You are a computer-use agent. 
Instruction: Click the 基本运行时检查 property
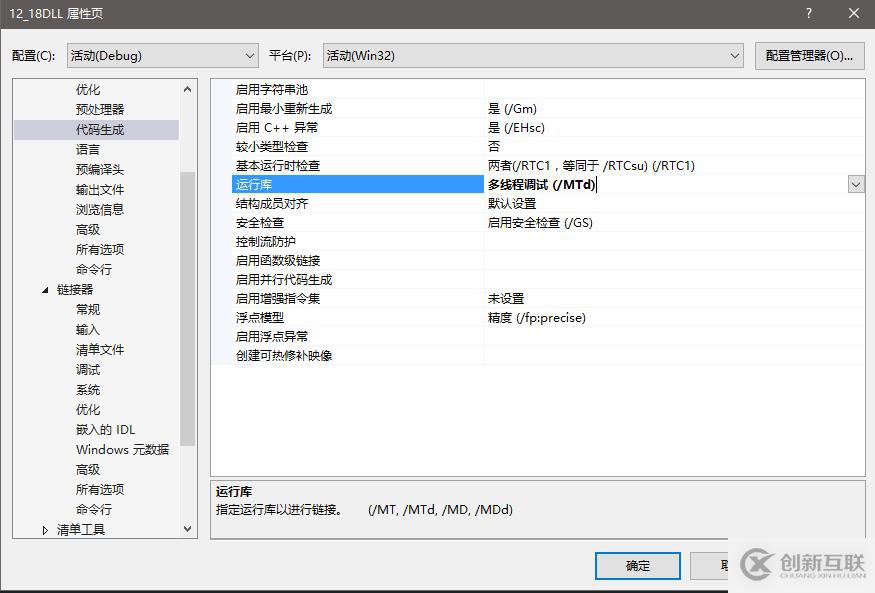(x=278, y=166)
